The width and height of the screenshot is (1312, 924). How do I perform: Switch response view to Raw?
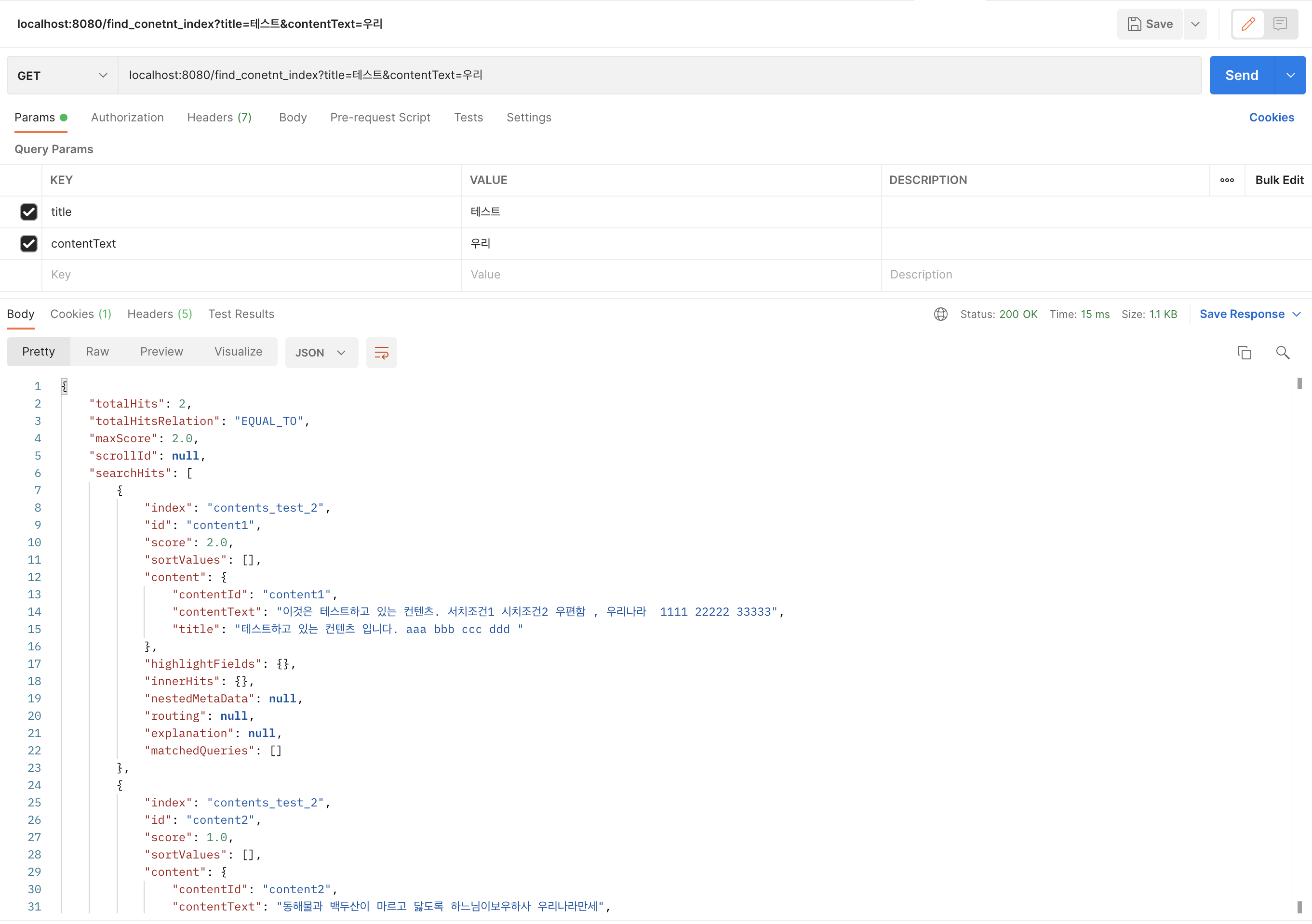tap(97, 352)
